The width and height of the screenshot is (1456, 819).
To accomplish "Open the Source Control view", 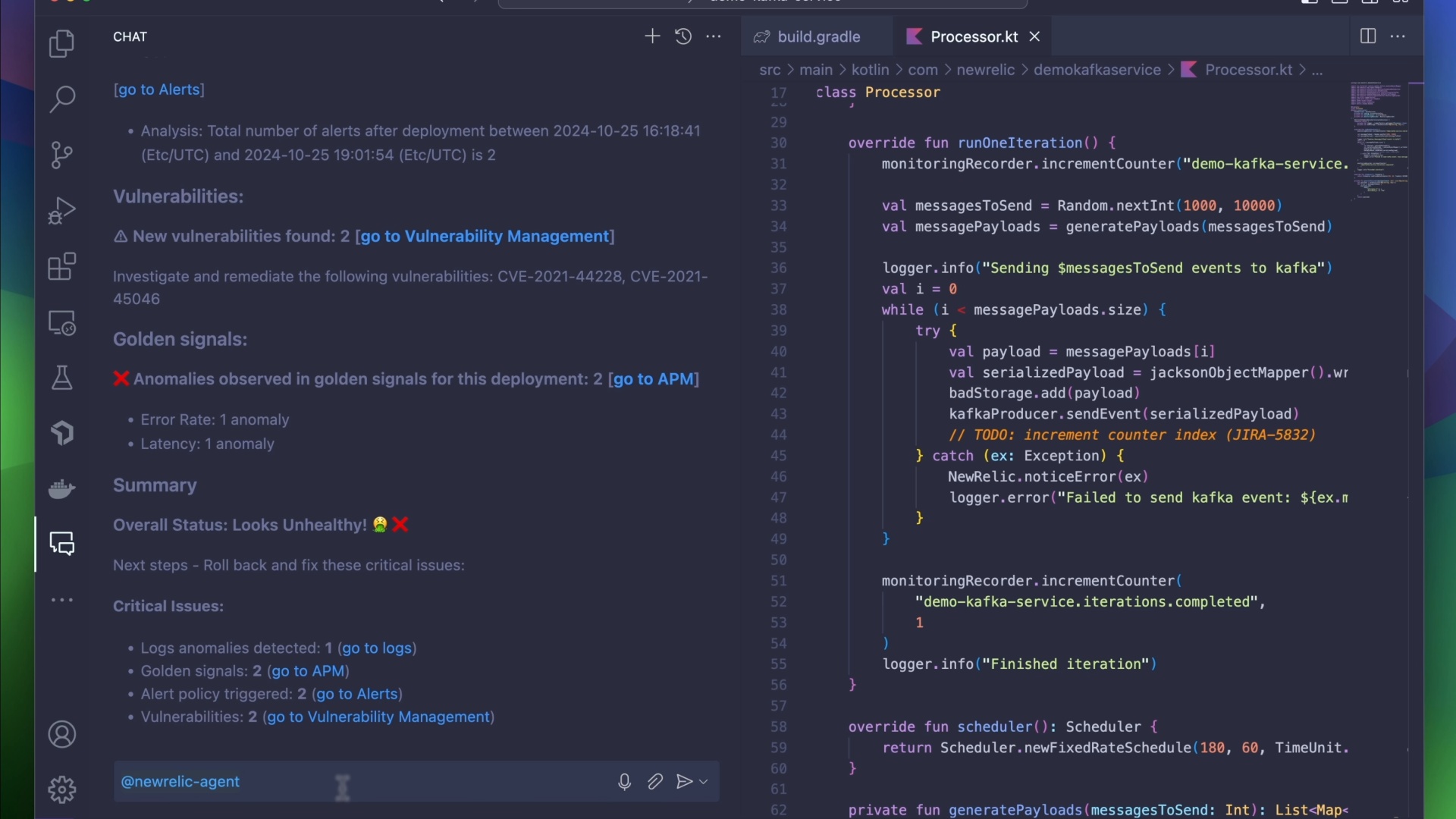I will (61, 155).
